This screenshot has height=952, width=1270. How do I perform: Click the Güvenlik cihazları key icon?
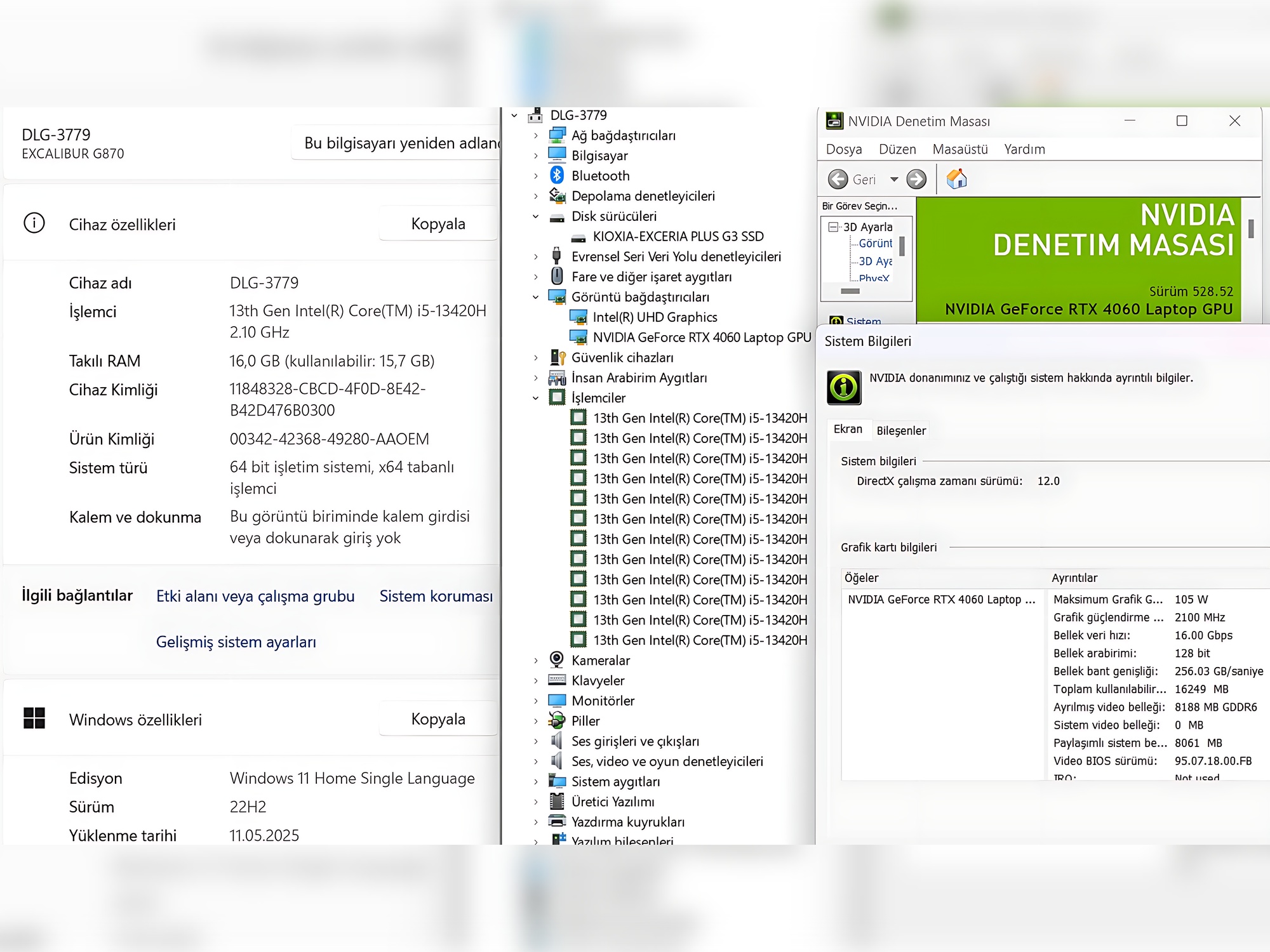(557, 357)
